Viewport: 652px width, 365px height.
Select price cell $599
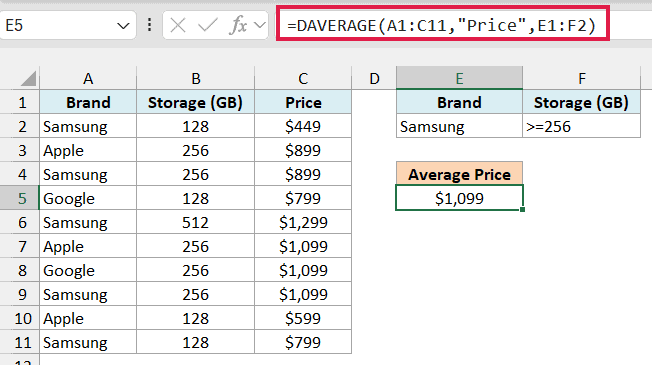click(303, 318)
